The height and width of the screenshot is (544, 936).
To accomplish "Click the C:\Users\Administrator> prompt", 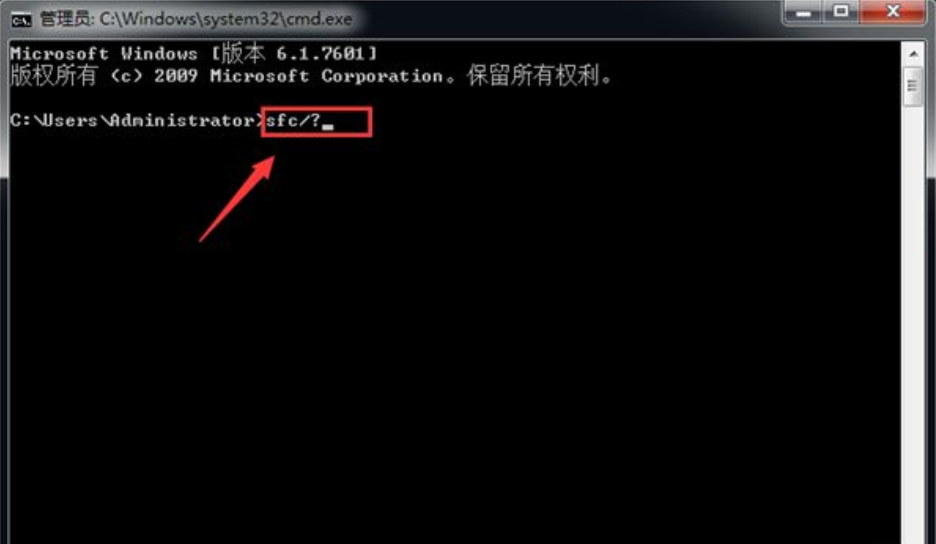I will tap(137, 121).
